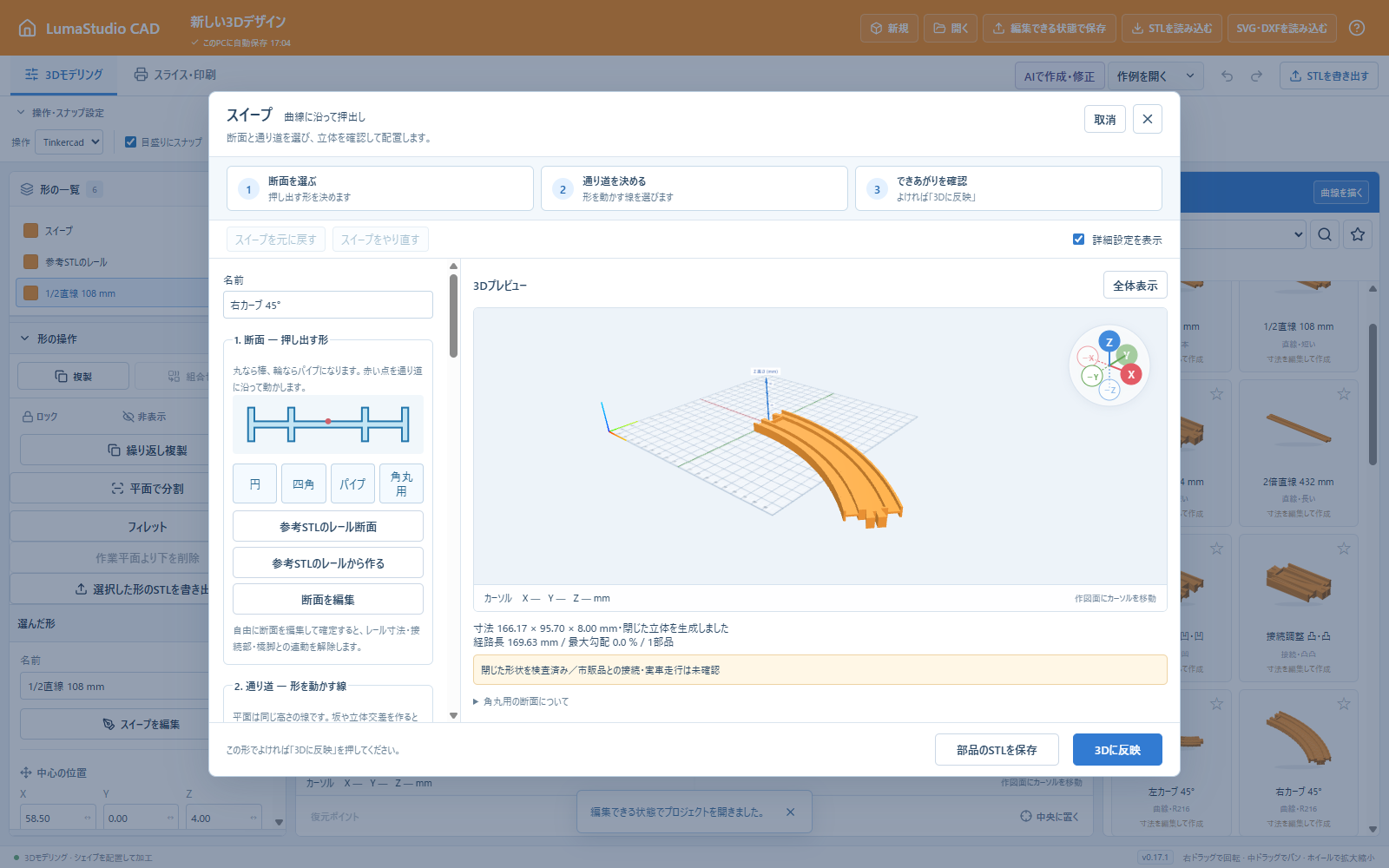This screenshot has width=1389, height=868.
Task: Click the help question mark icon
Action: (1357, 28)
